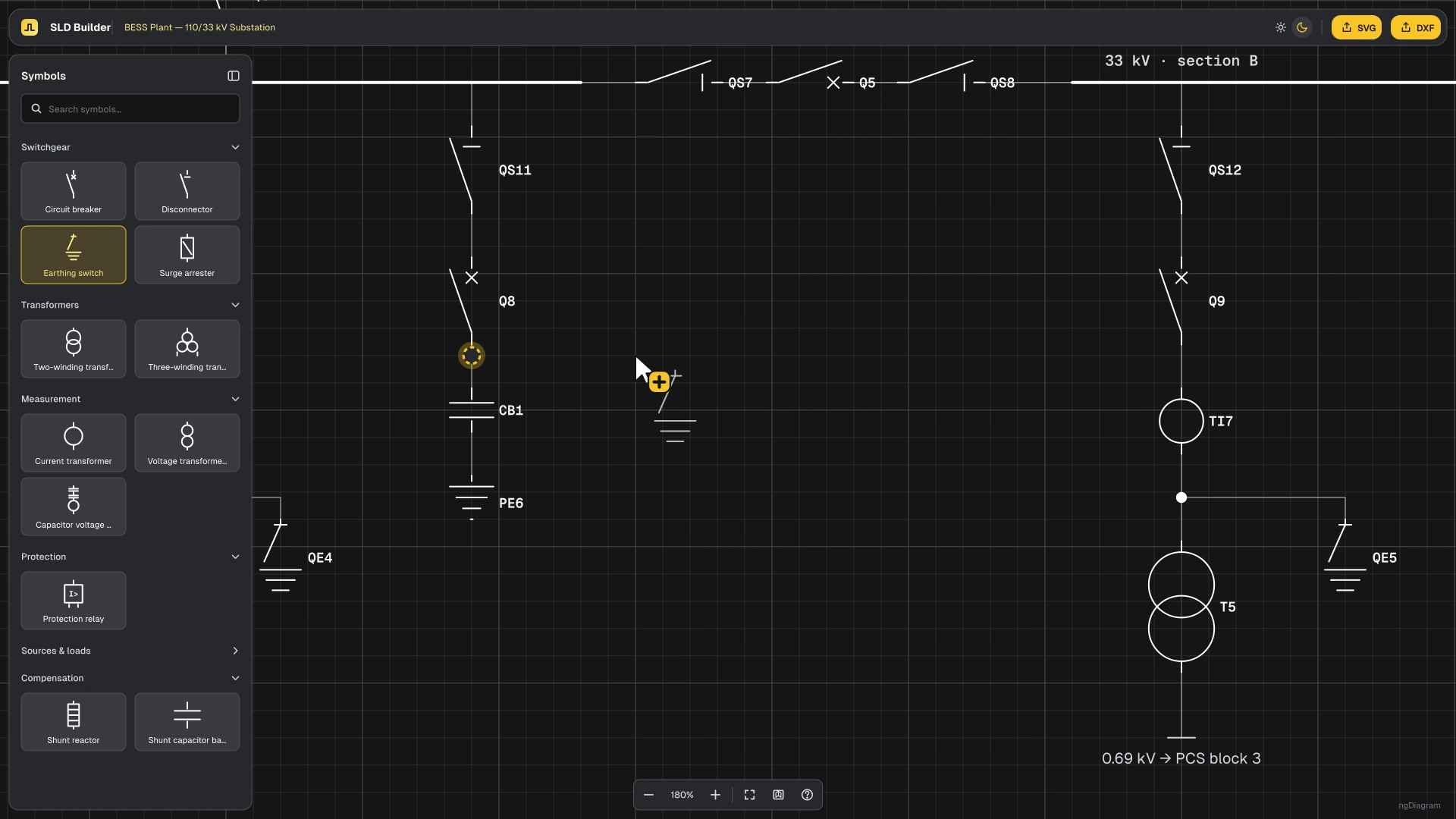Click the highlighted connection port below Q8
The width and height of the screenshot is (1456, 819).
click(x=472, y=356)
